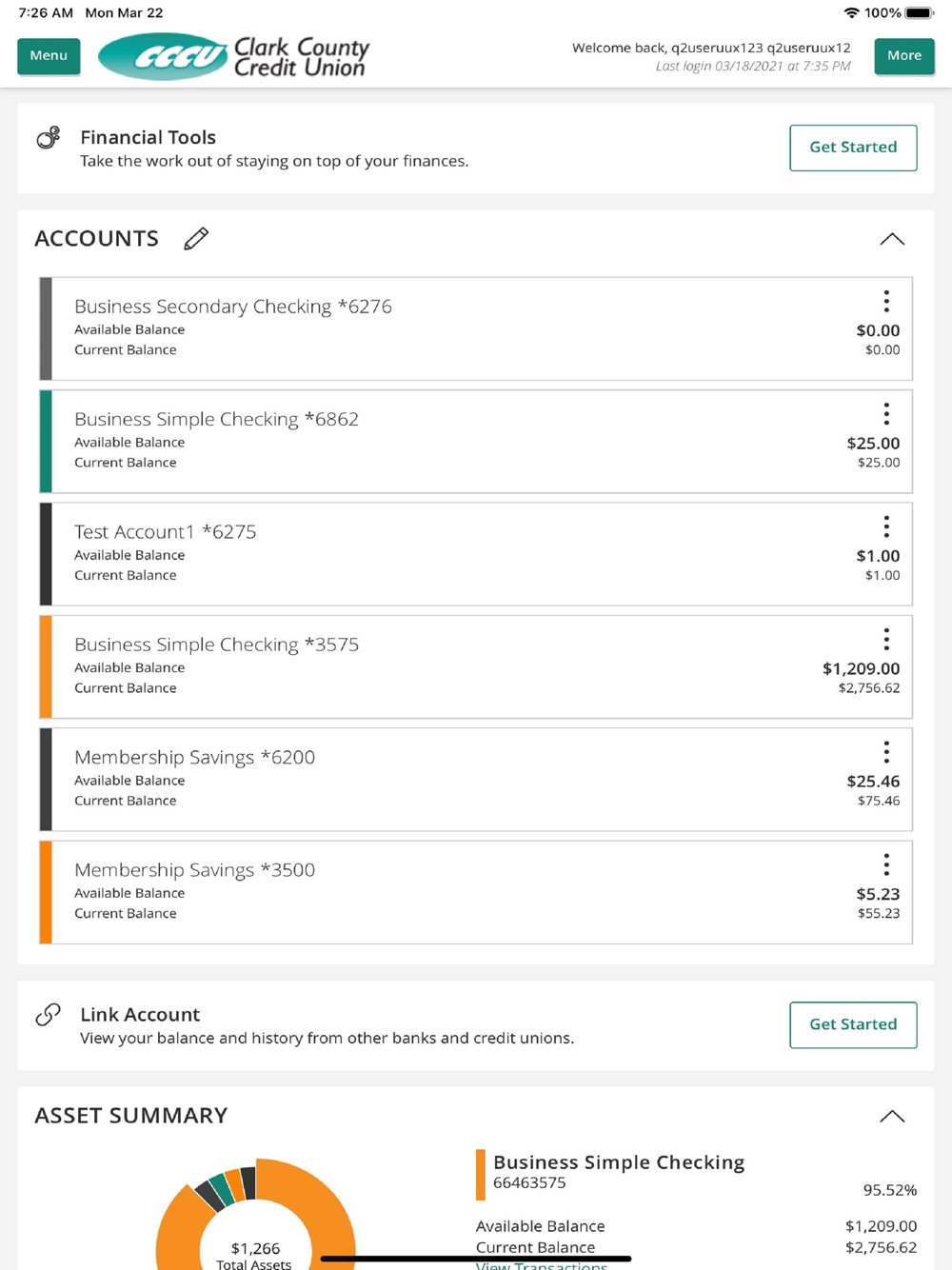Open View Transactions link in Asset Summary
The image size is (952, 1270).
pyautogui.click(x=542, y=1264)
